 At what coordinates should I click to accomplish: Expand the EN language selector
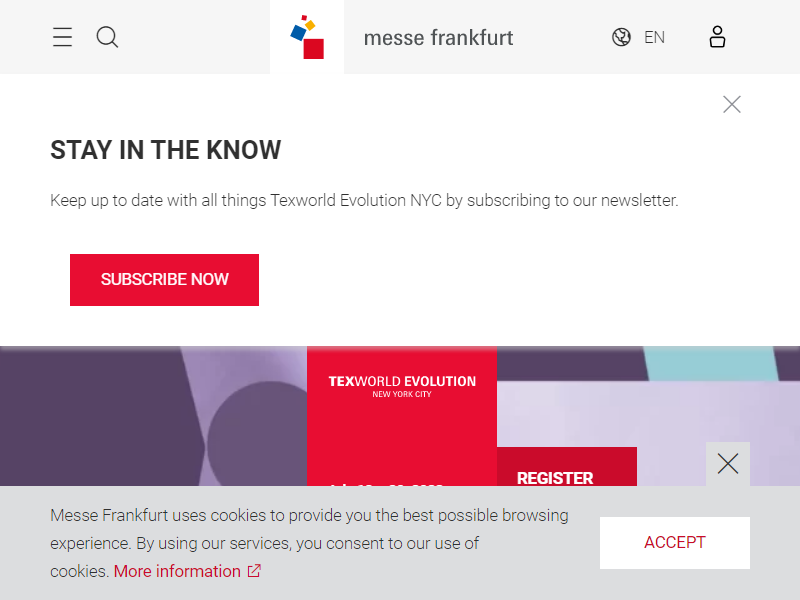654,37
